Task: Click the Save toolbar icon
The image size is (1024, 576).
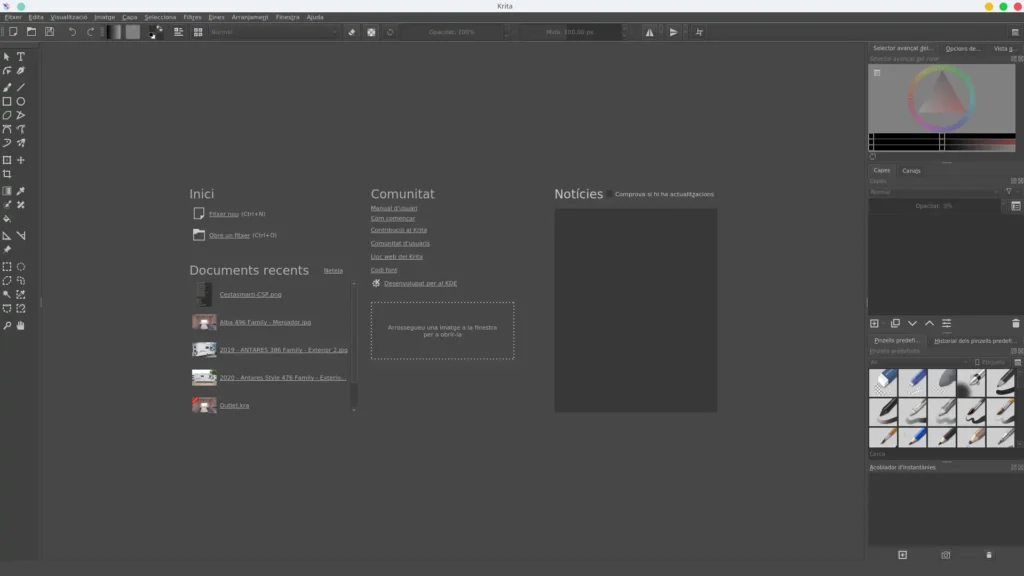Action: coord(50,31)
